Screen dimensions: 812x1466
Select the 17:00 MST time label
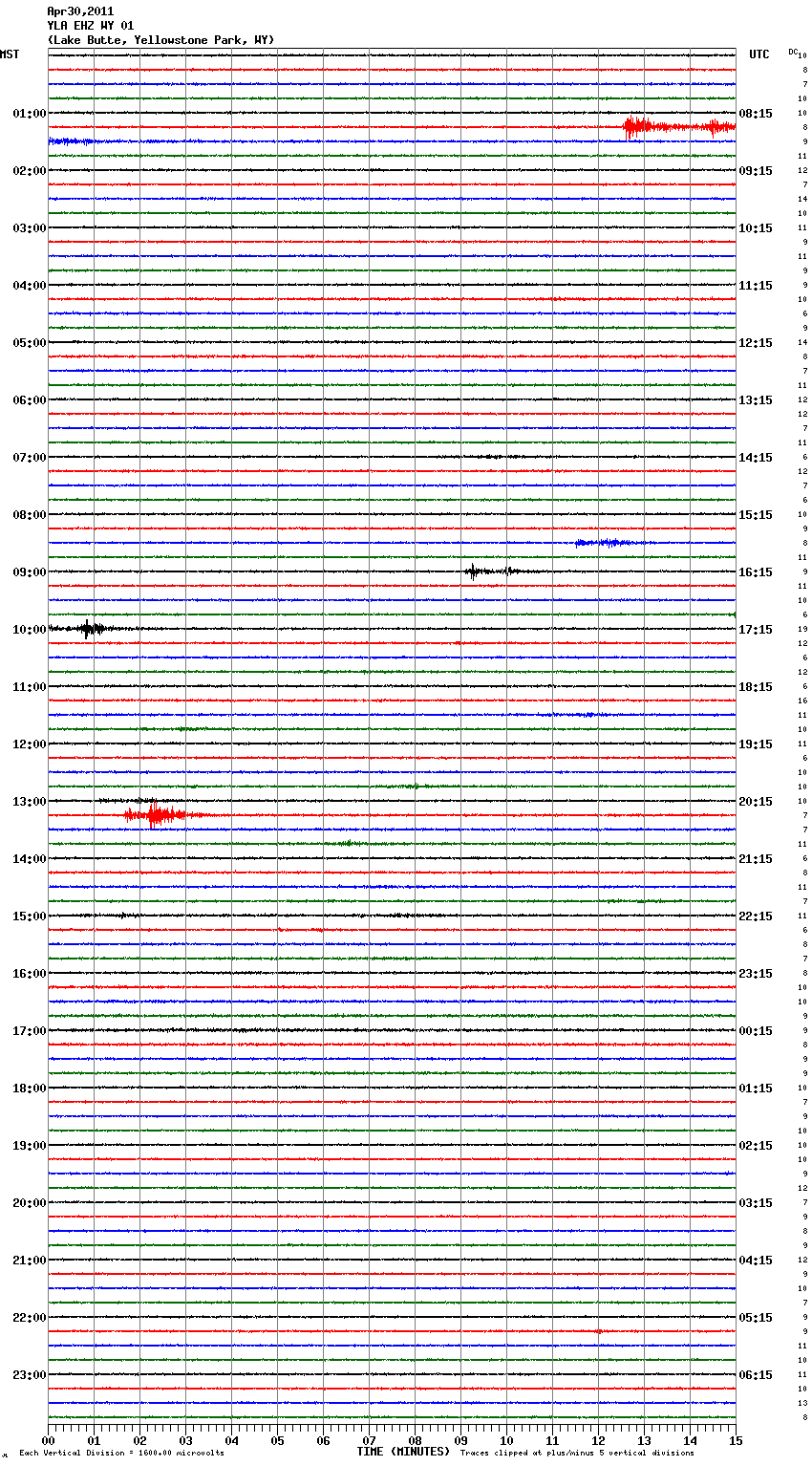click(30, 1031)
